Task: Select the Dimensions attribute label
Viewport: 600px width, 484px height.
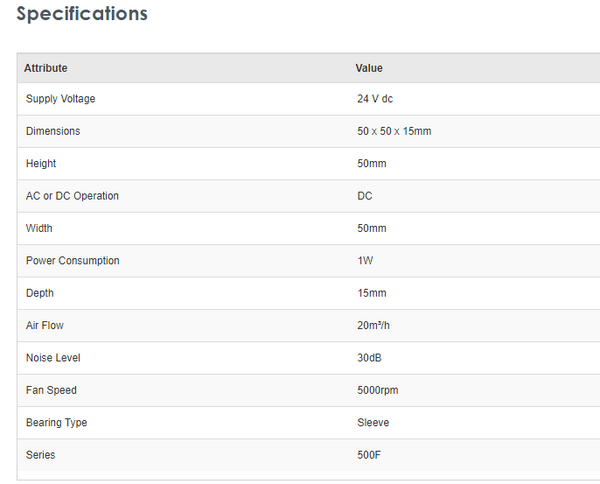Action: [x=53, y=131]
